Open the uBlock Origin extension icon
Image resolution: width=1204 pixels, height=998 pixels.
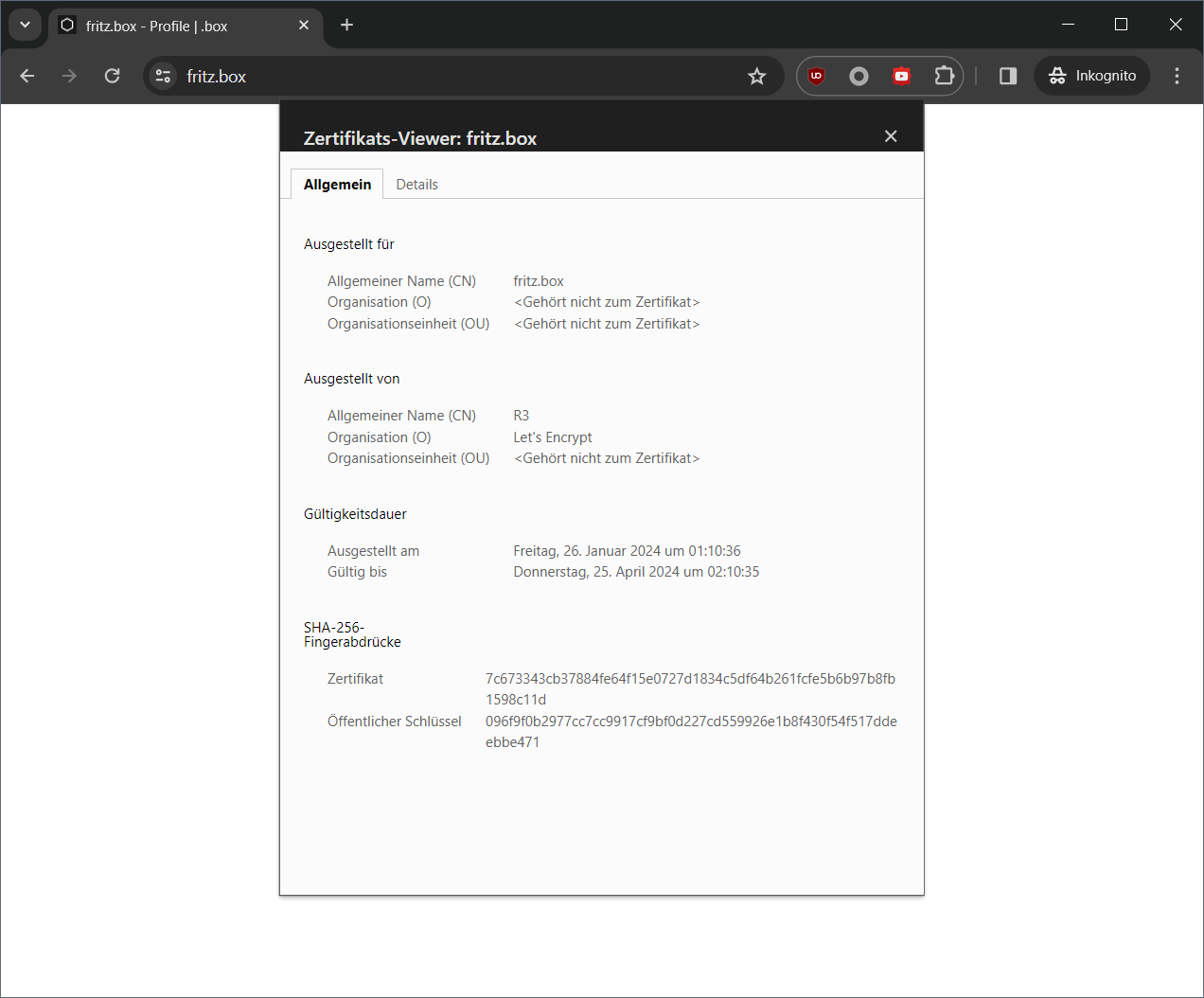(816, 76)
